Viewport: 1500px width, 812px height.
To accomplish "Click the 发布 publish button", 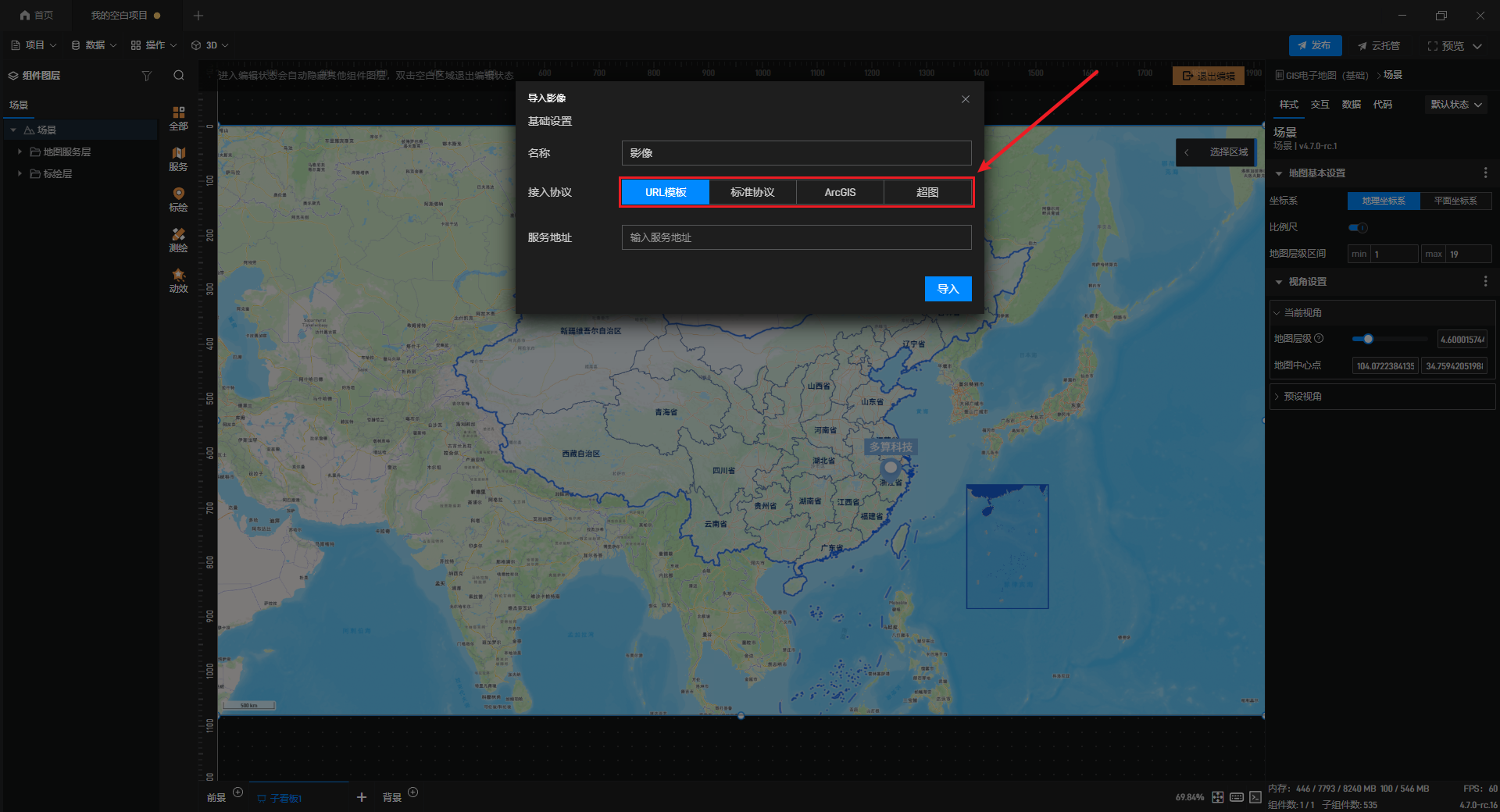I will [1315, 45].
